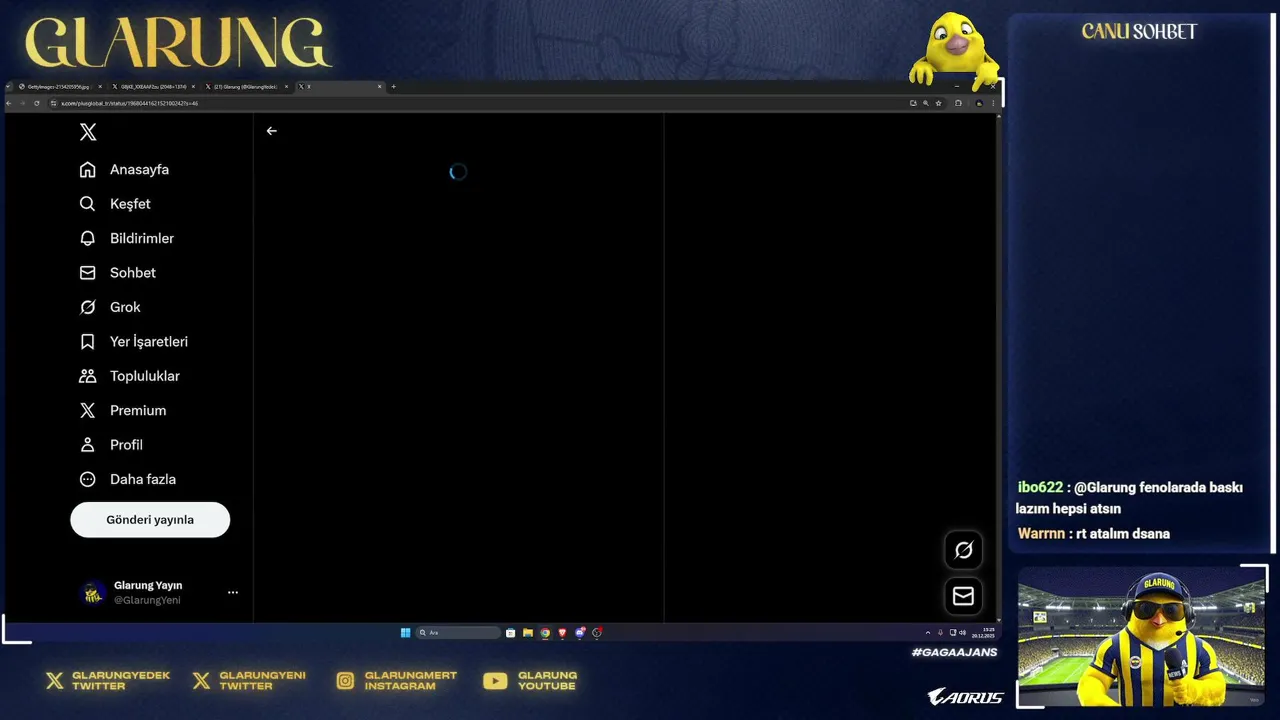Image resolution: width=1280 pixels, height=720 pixels.
Task: Click the webcam mascot video thumbnail
Action: click(x=1140, y=636)
